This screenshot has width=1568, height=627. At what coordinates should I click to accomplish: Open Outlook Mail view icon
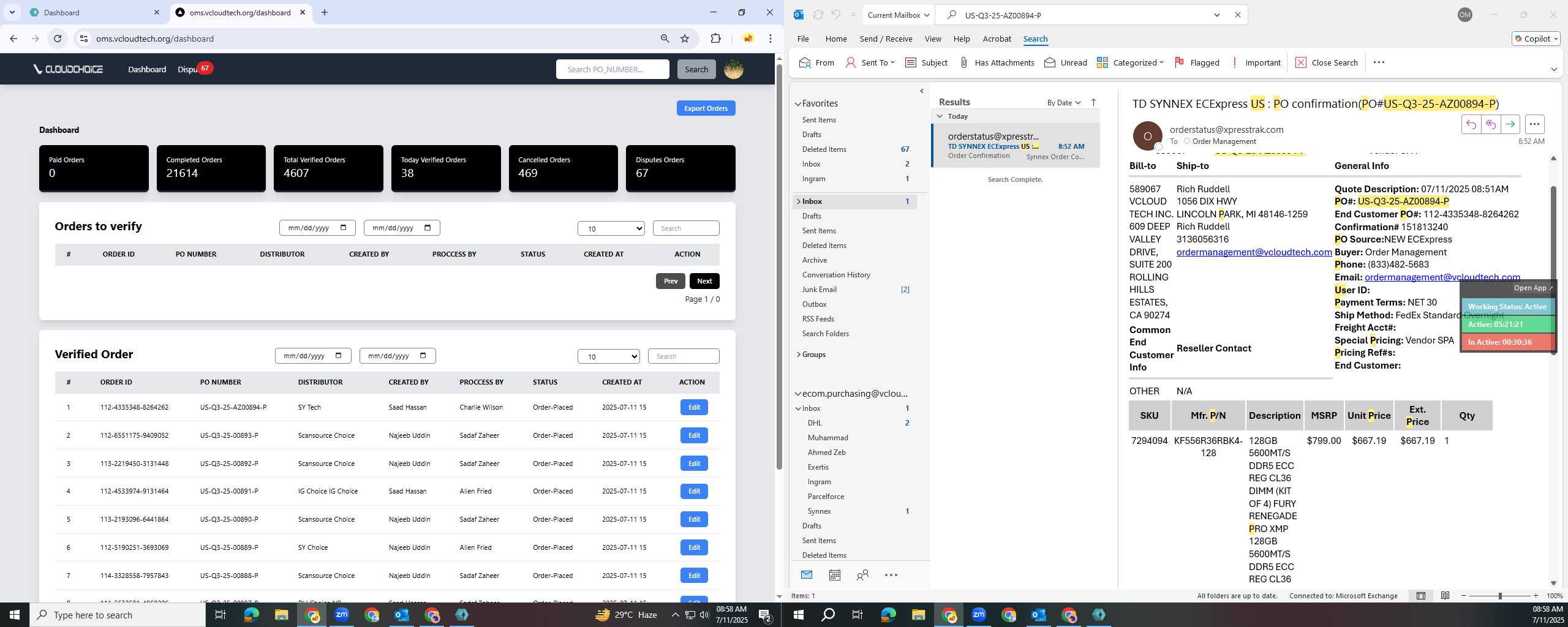pyautogui.click(x=807, y=574)
